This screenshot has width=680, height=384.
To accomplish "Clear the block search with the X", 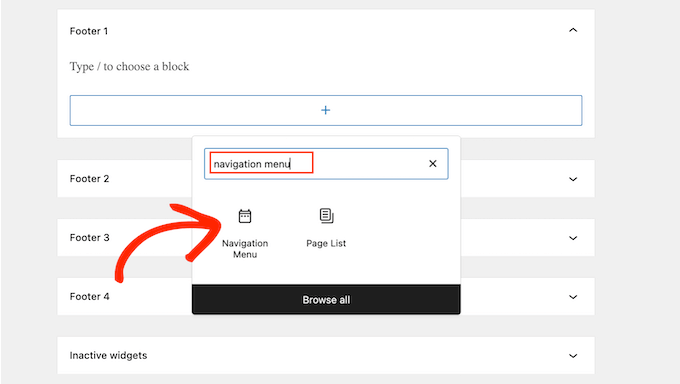I will tap(432, 164).
